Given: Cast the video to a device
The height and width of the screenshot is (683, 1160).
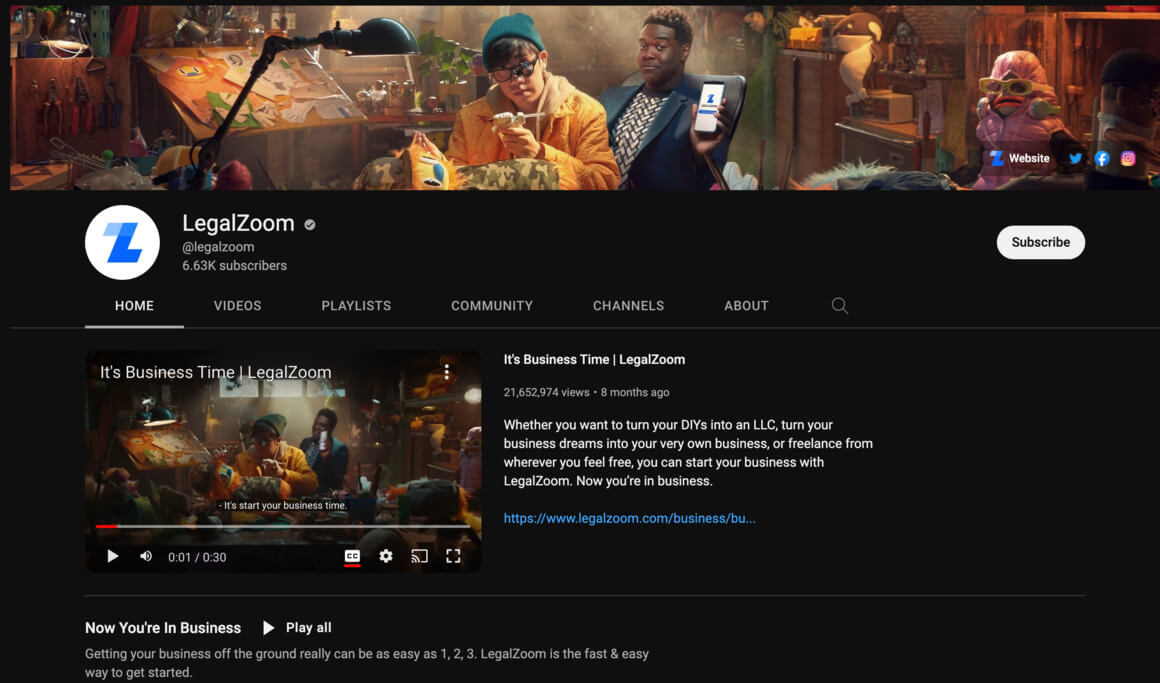Looking at the screenshot, I should pos(419,556).
